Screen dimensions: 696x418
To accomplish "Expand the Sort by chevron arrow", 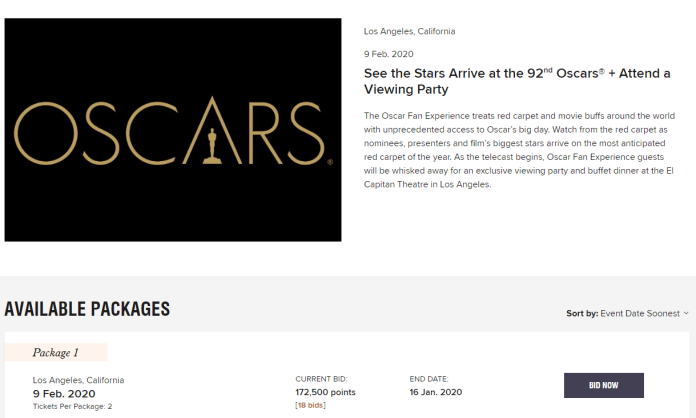I will [x=686, y=313].
